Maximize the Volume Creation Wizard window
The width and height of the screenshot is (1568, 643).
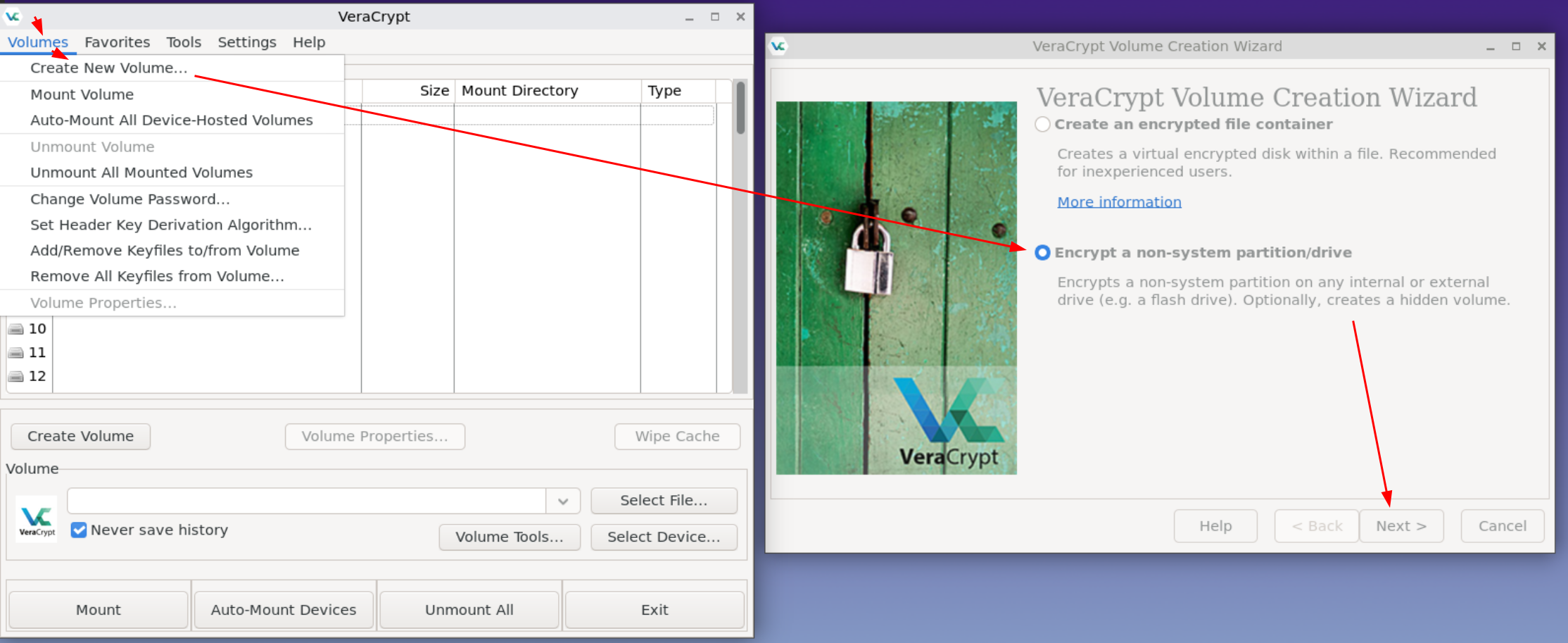click(1516, 46)
